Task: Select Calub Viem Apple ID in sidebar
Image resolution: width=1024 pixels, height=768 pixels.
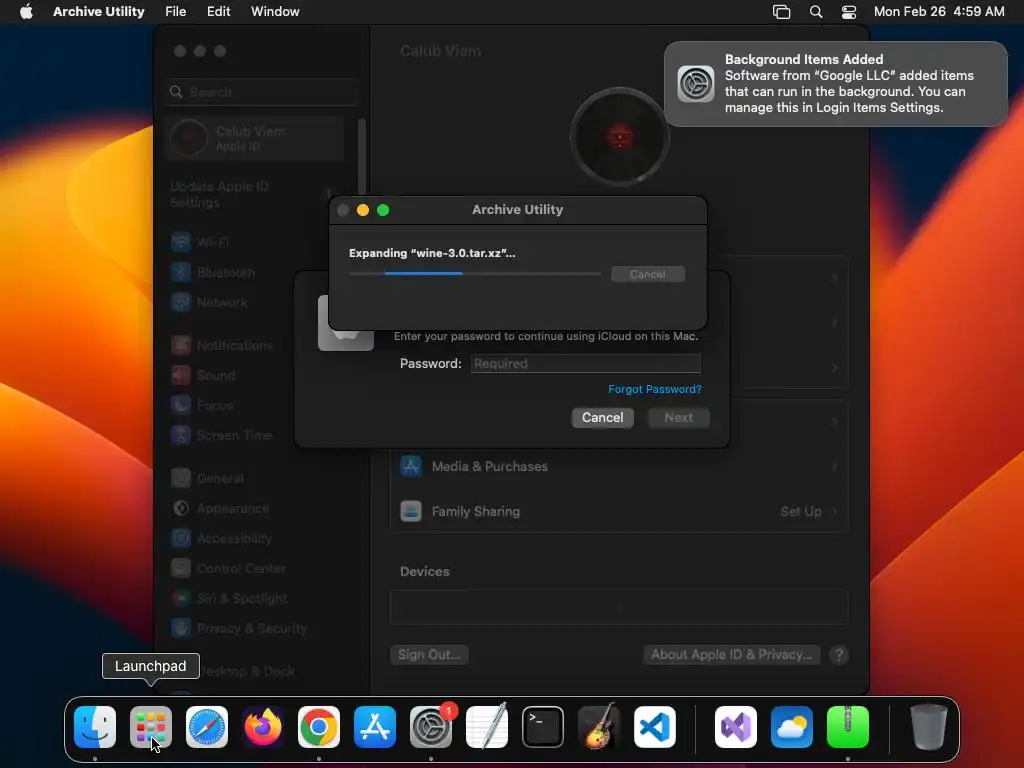Action: 255,138
